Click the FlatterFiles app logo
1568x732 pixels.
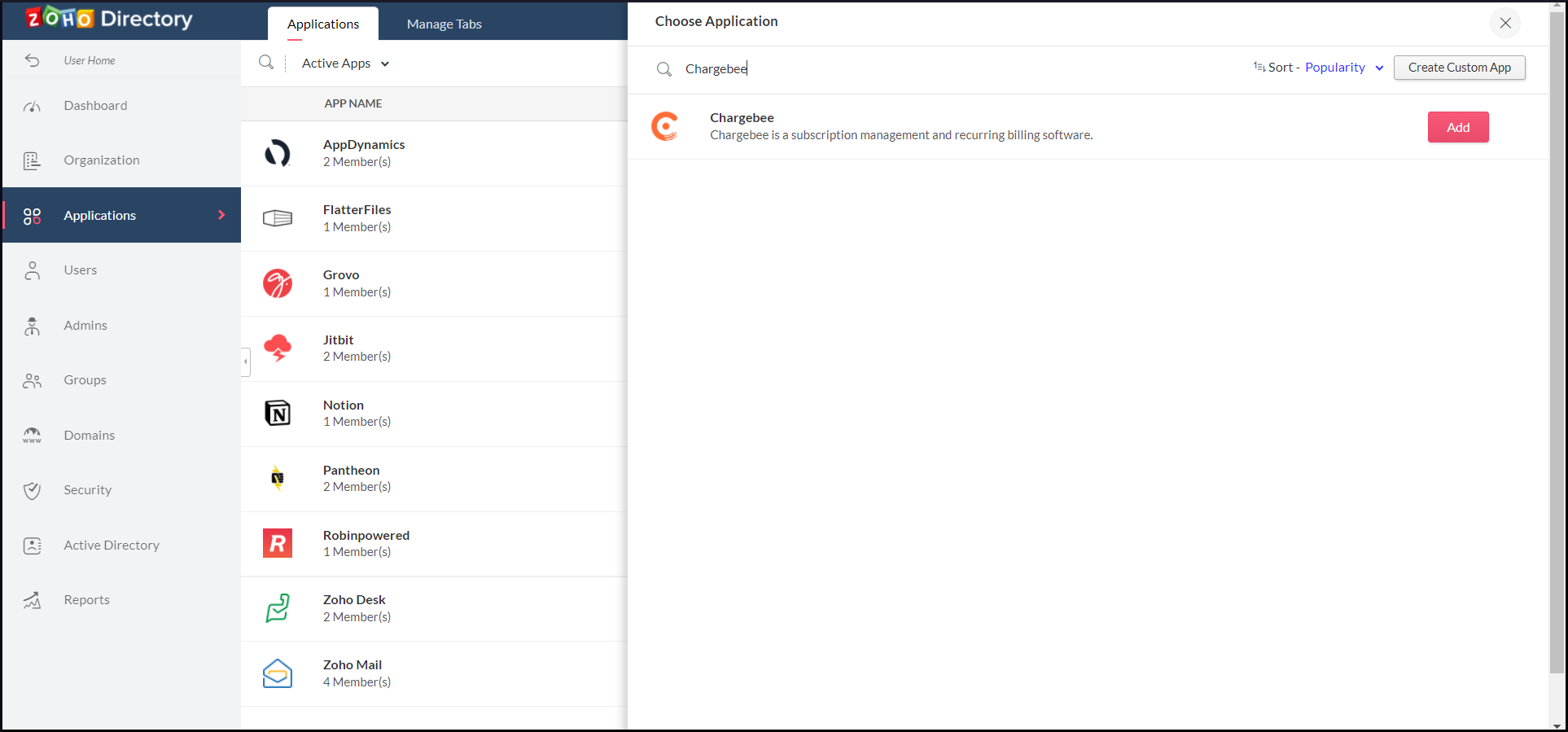tap(278, 218)
